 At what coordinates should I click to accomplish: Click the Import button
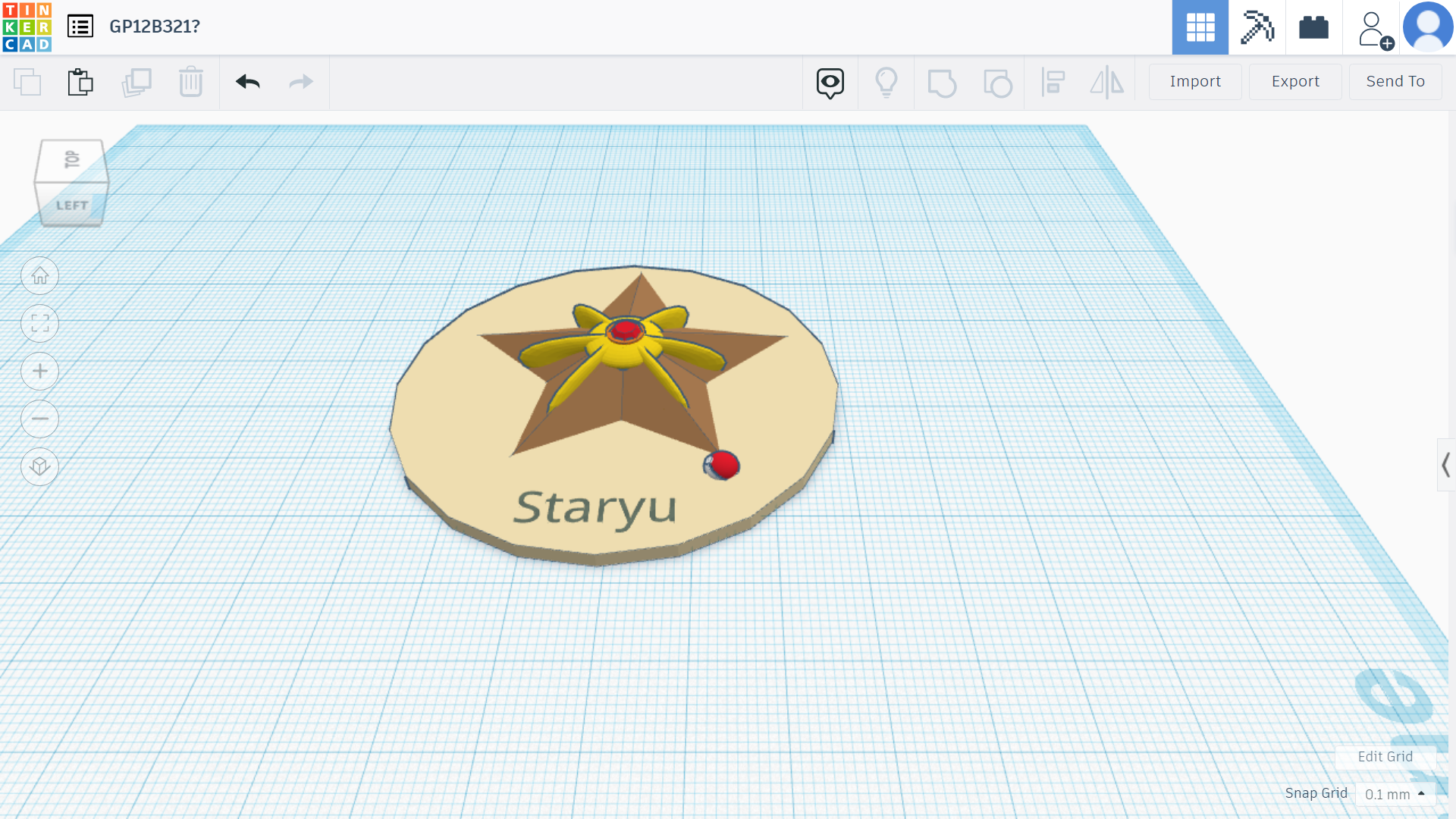1195,82
